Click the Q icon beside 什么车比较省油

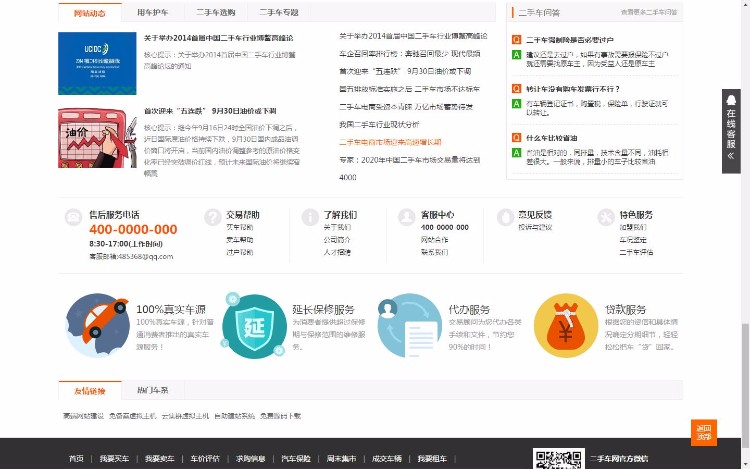(516, 138)
